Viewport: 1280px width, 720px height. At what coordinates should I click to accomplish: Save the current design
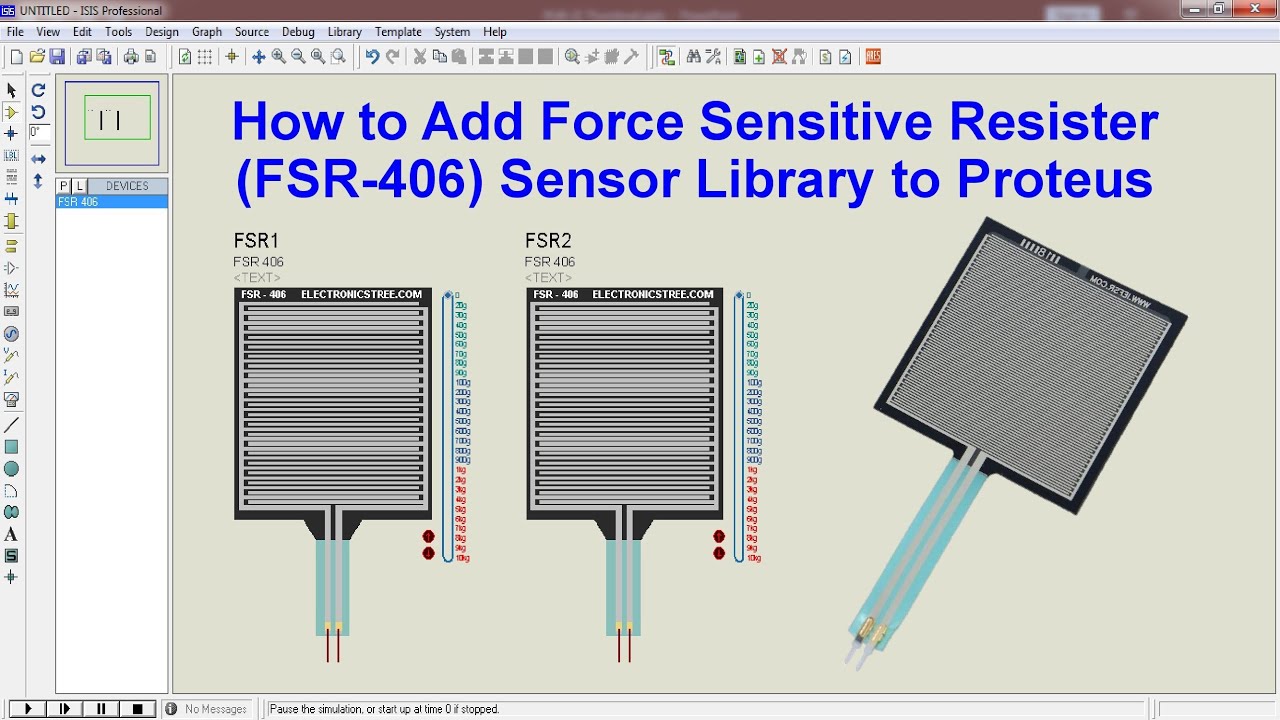coord(57,57)
